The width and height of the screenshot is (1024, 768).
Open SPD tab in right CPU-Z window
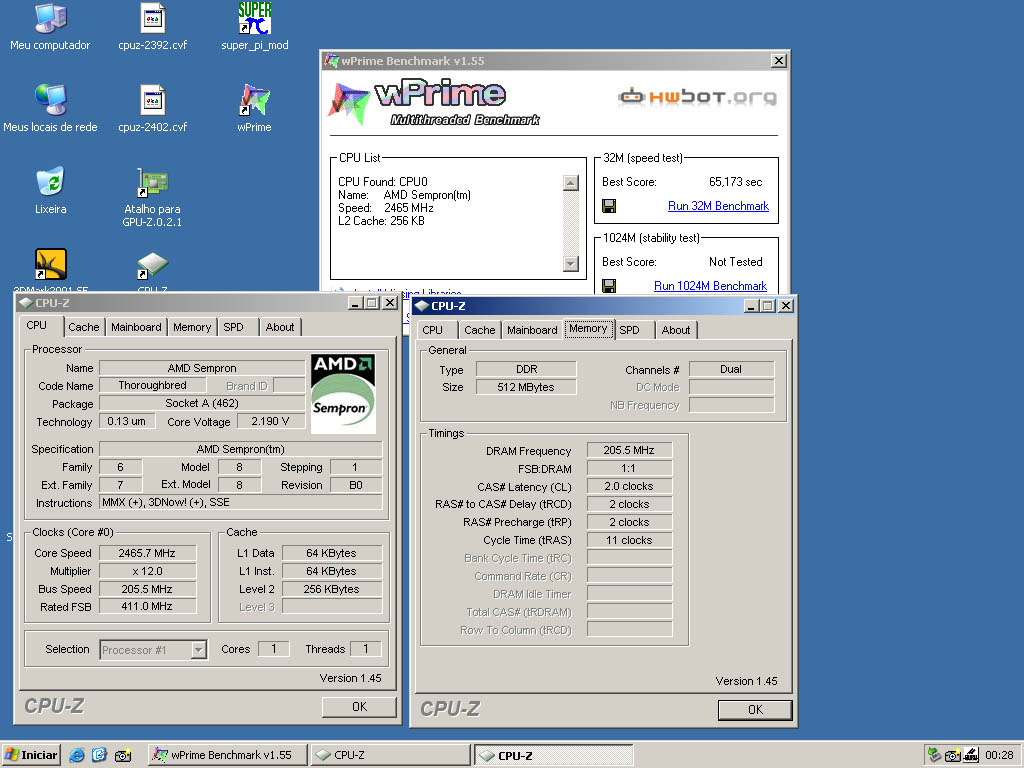pos(630,330)
